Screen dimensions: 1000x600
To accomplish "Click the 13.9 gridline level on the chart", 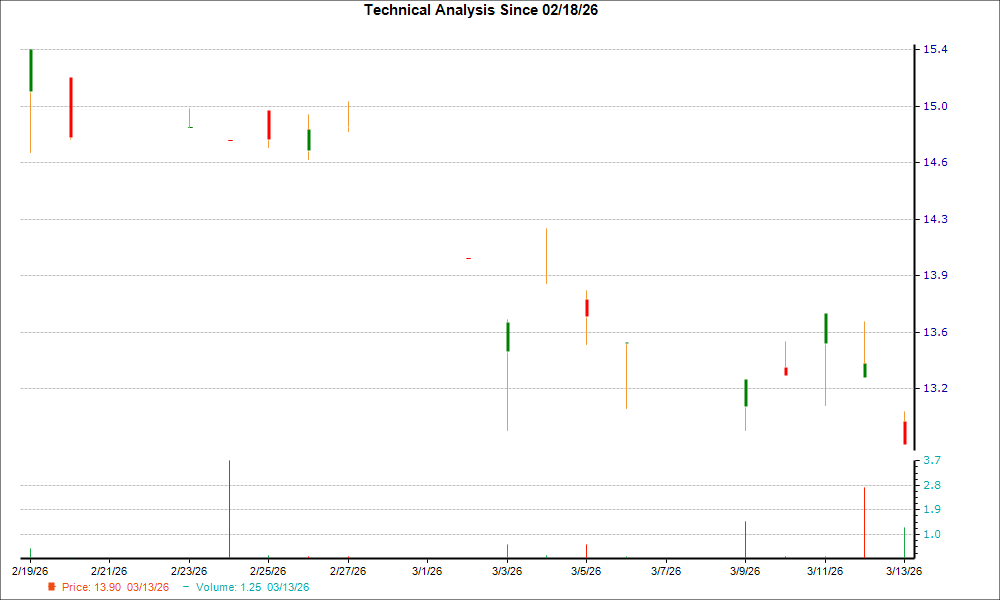I will pyautogui.click(x=450, y=274).
